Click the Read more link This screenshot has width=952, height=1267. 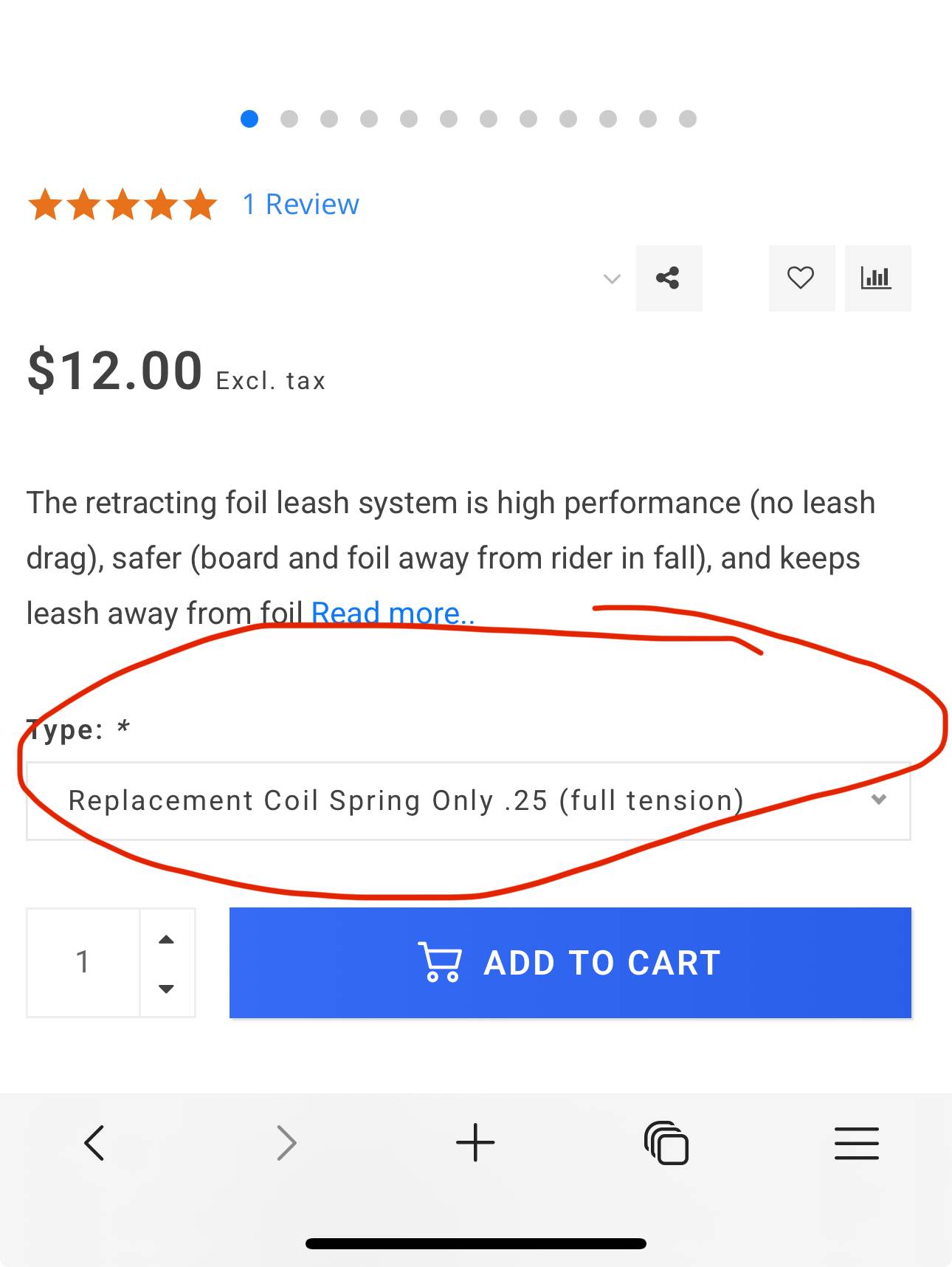click(x=393, y=613)
